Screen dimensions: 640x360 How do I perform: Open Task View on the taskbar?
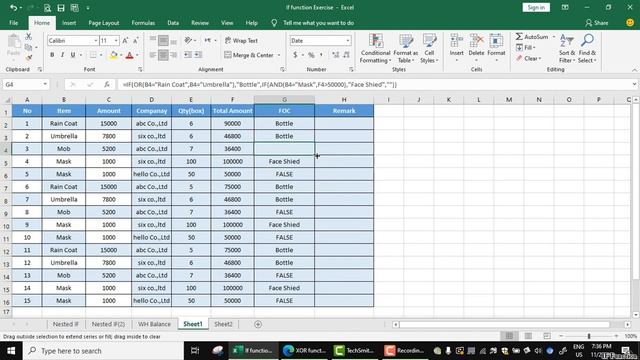coord(195,351)
